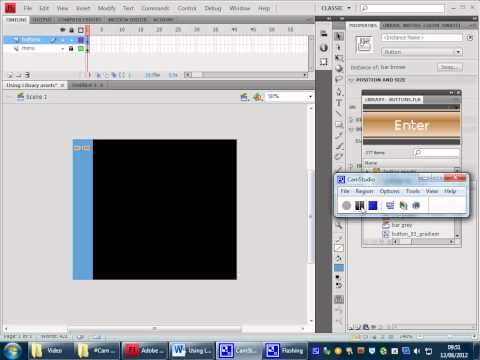
Task: Switch to the MOTION EDITOR tab
Action: coord(127,20)
